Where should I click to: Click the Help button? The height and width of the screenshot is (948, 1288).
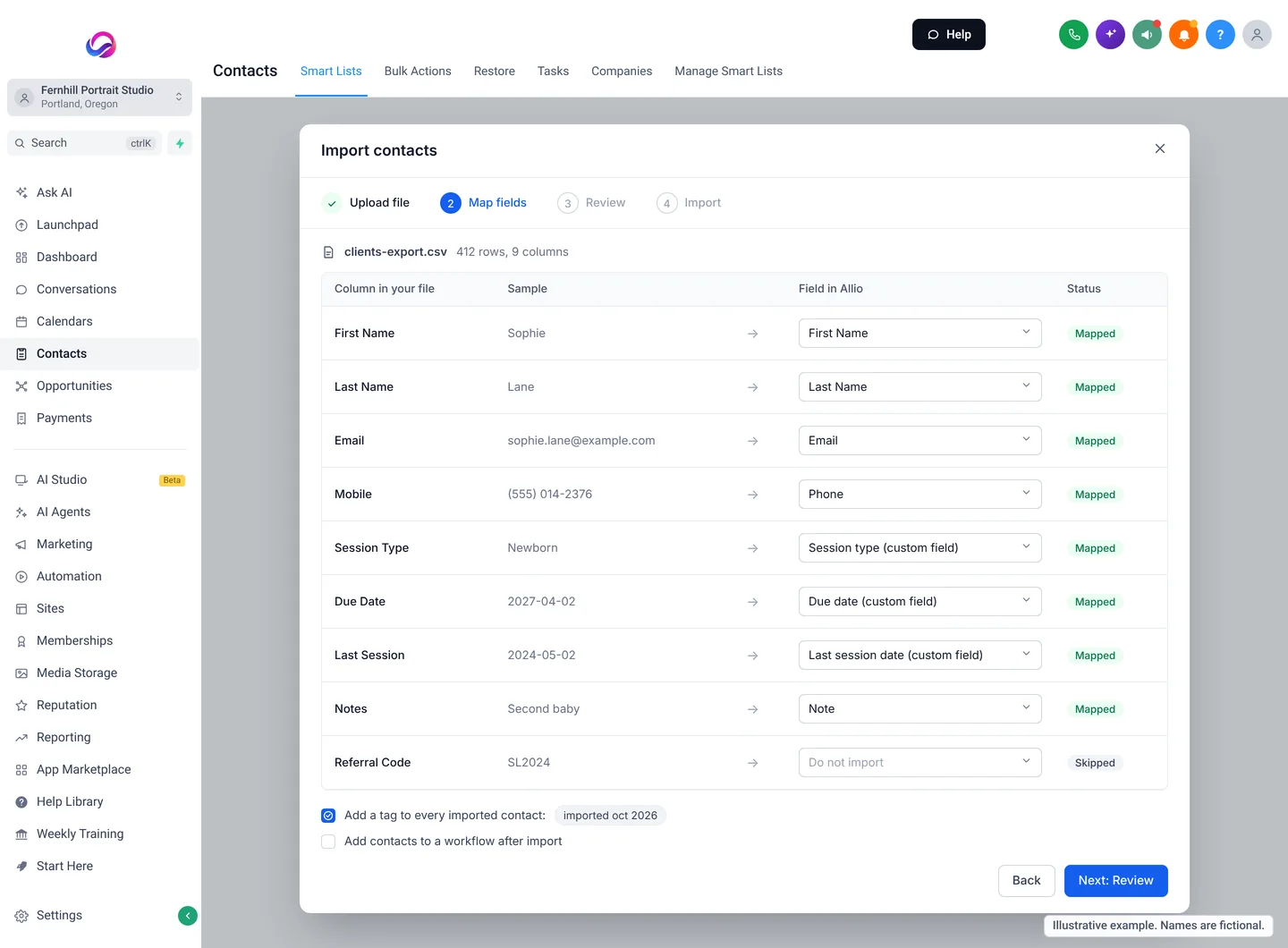[948, 35]
